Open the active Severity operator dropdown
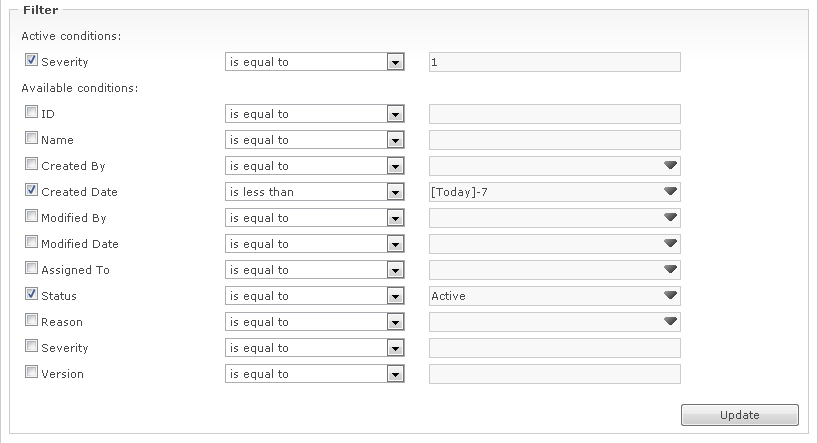The height and width of the screenshot is (443, 818). (x=396, y=62)
